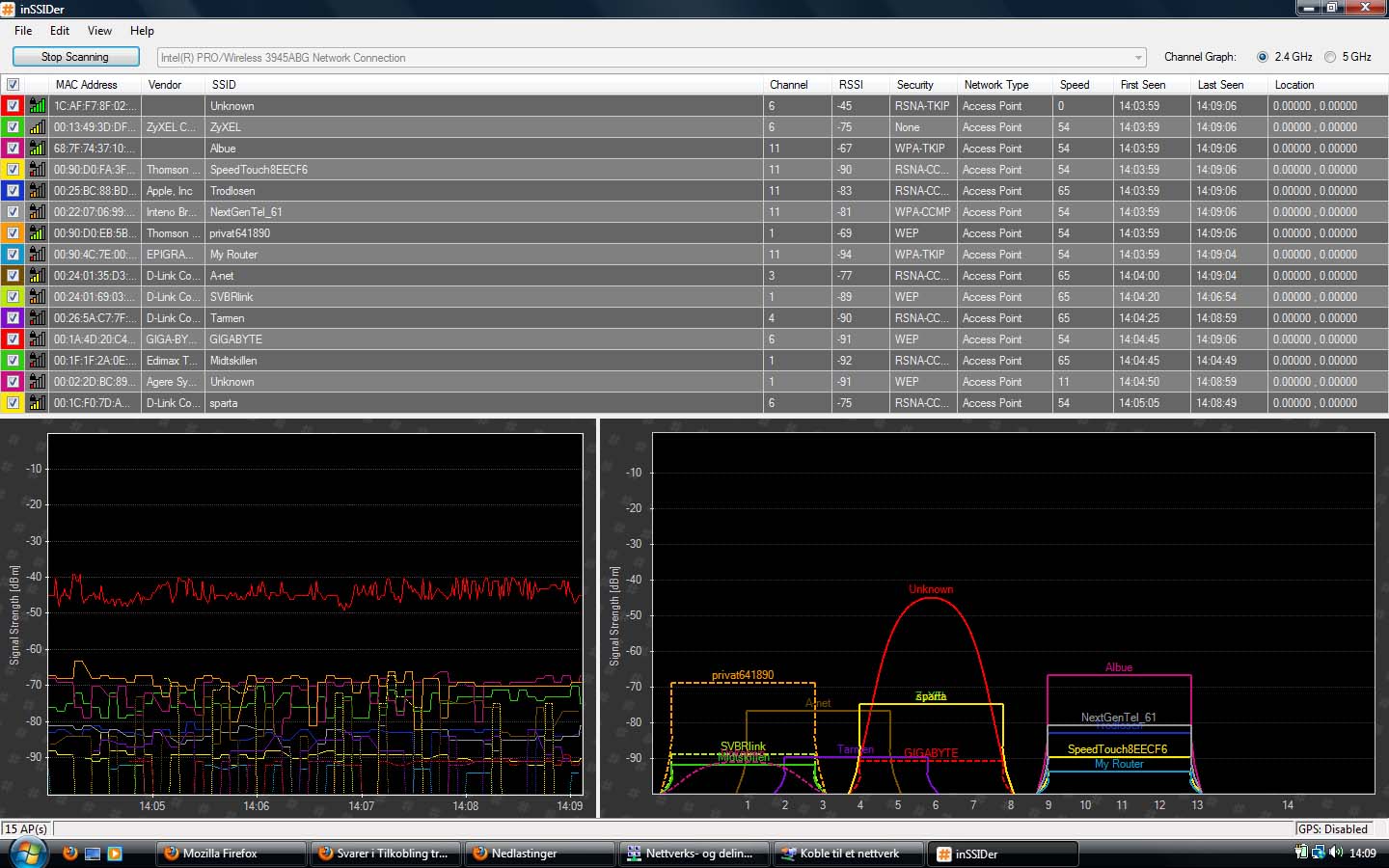Click the 15 AP(s) status bar entry
The height and width of the screenshot is (868, 1389).
pos(26,828)
